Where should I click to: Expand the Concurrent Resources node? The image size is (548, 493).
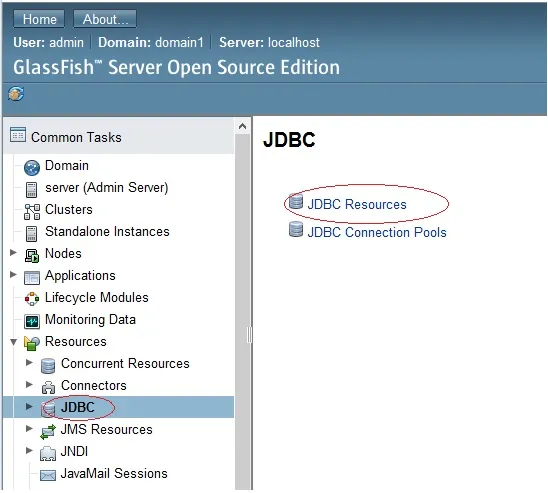coord(29,362)
